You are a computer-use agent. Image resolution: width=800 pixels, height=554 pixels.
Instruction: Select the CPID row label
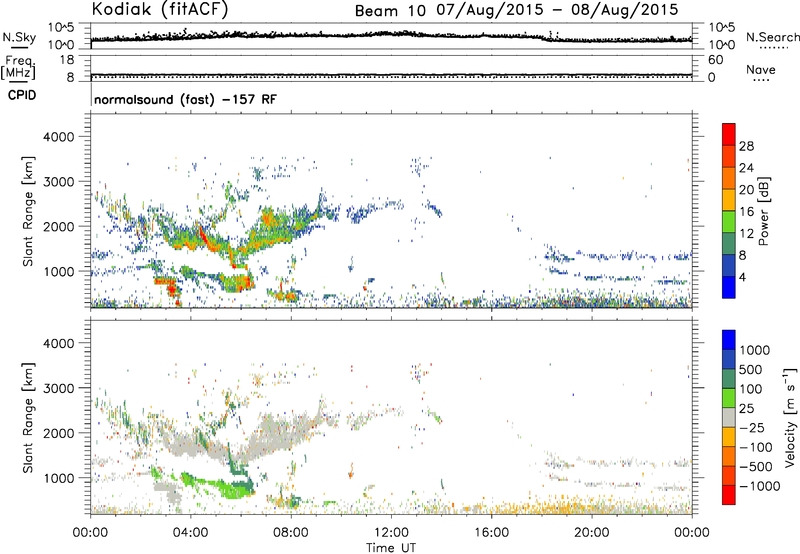click(x=22, y=95)
